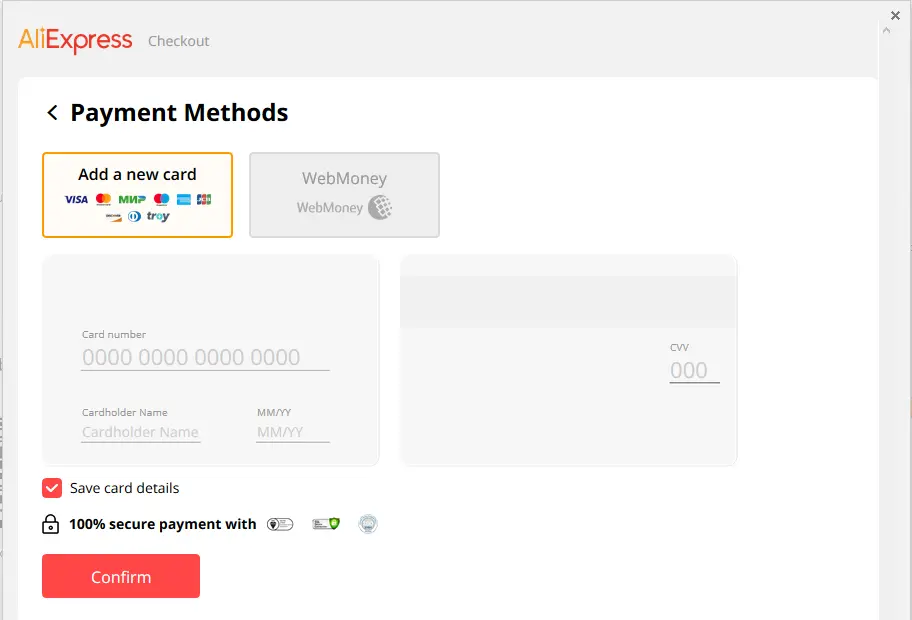Select the WebMoney payment option
Viewport: 912px width, 620px height.
(x=344, y=195)
